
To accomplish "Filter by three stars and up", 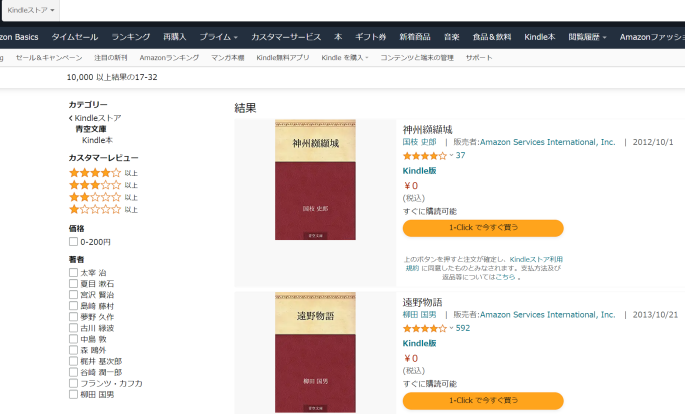I will coord(103,185).
